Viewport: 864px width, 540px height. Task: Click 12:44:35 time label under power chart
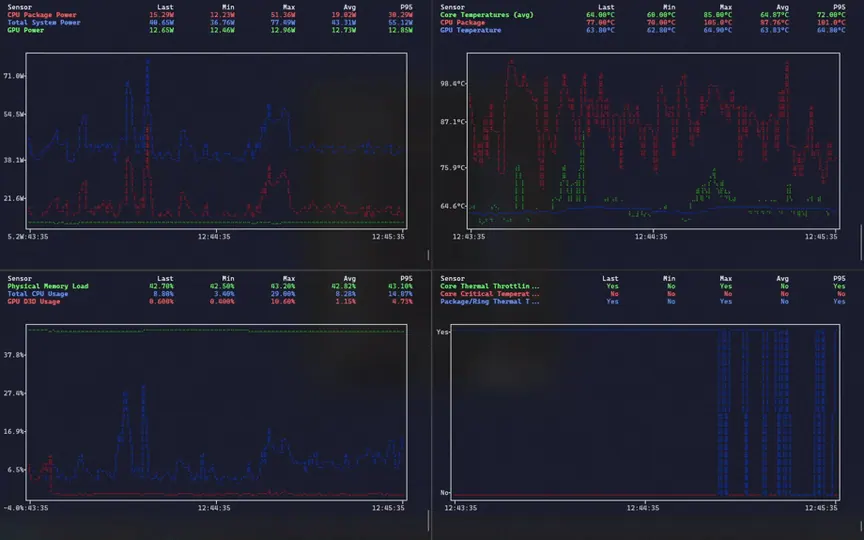214,236
